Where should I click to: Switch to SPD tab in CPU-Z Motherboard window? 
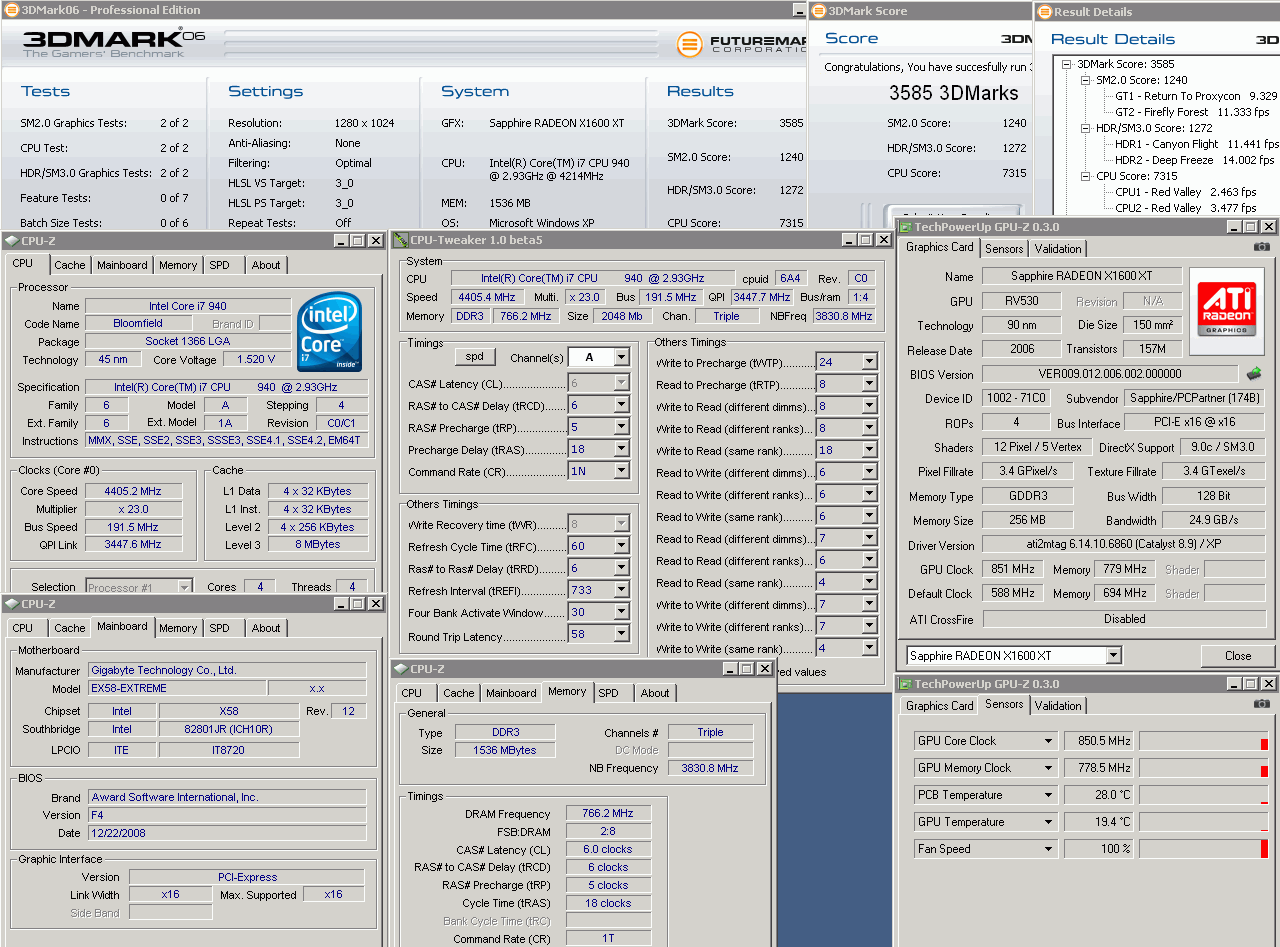click(219, 628)
